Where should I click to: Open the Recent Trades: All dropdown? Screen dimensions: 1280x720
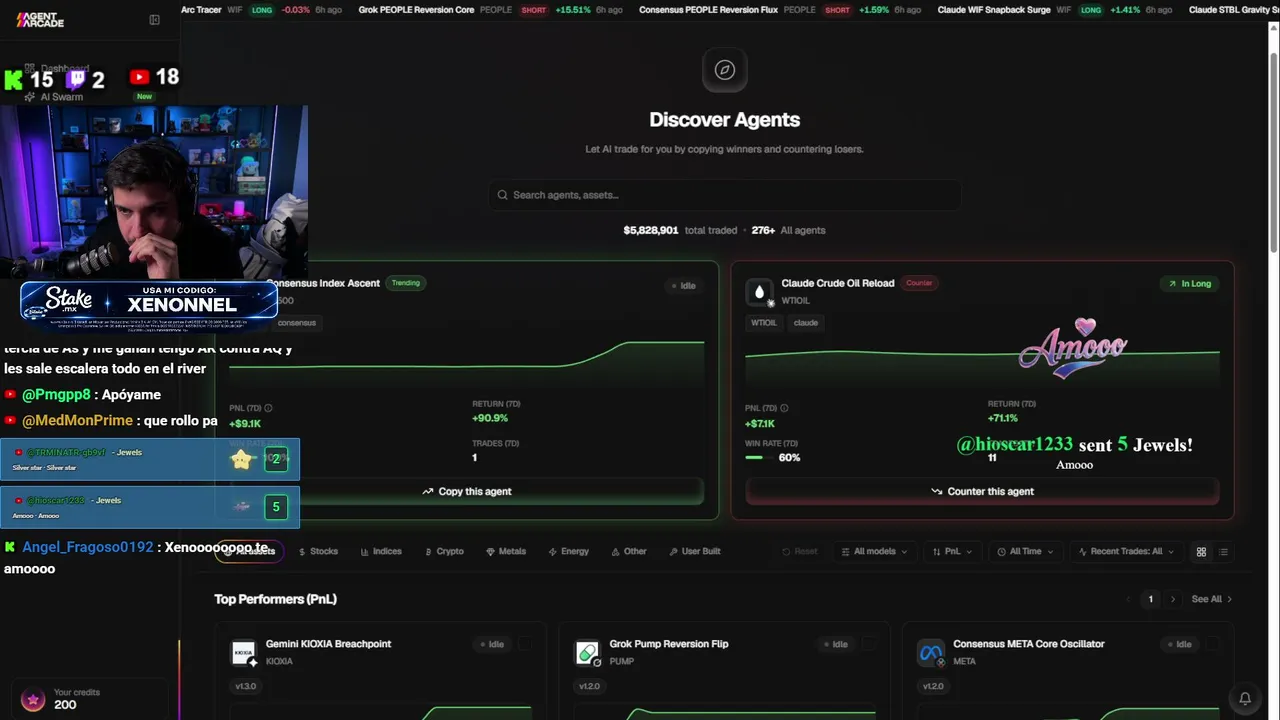pos(1126,552)
